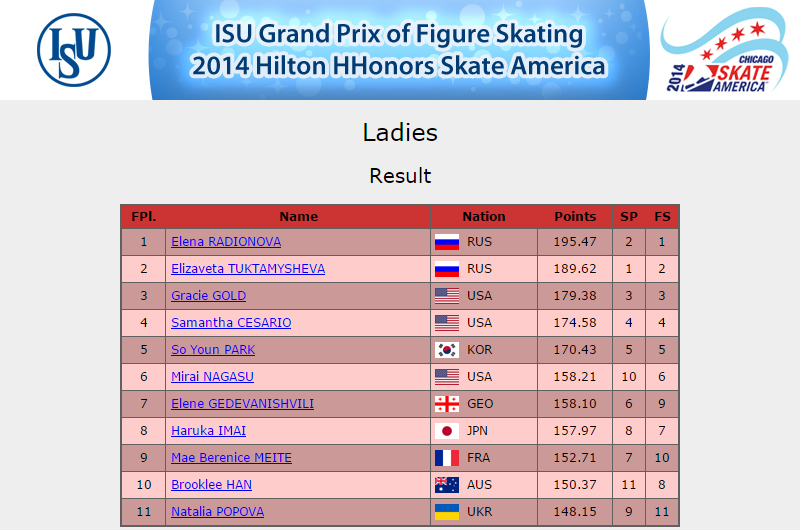Click the ISU logo

[x=74, y=50]
